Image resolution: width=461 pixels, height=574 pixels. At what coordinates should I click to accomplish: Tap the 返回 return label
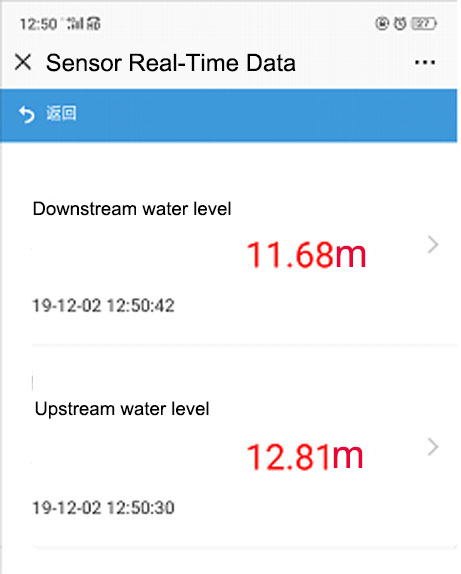pos(61,113)
